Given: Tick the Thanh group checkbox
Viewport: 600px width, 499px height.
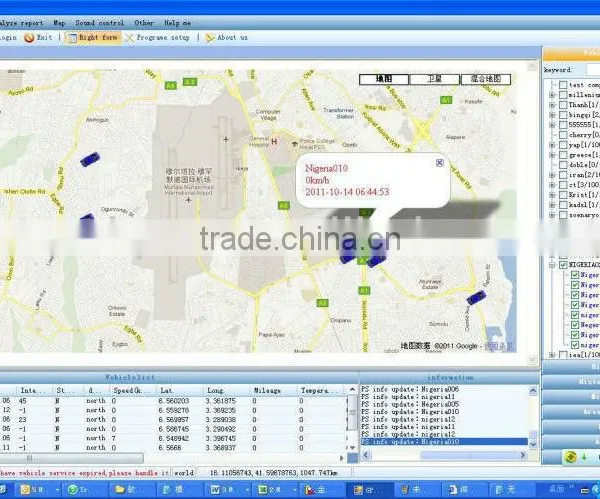Looking at the screenshot, I should (x=563, y=104).
